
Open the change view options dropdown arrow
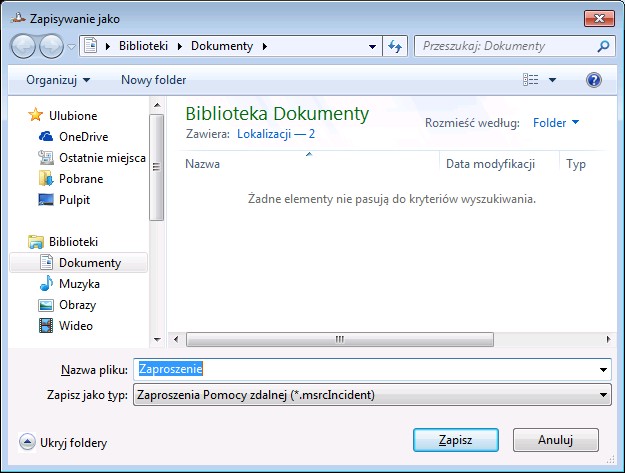coord(552,79)
